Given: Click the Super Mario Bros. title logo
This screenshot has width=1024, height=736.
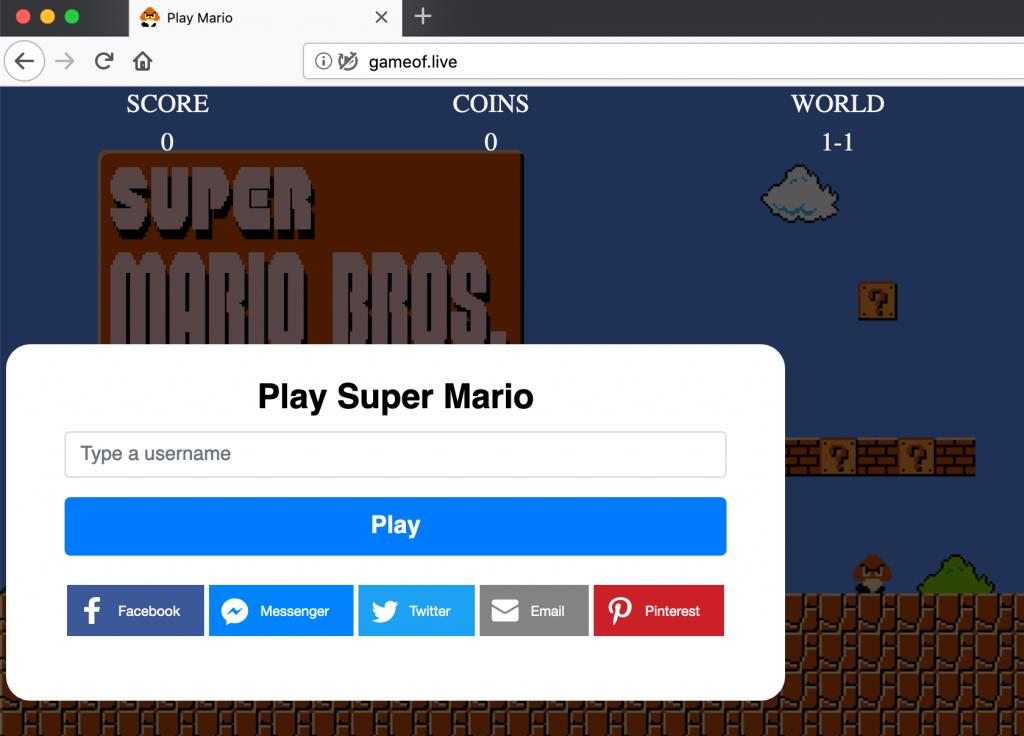Looking at the screenshot, I should (x=311, y=248).
